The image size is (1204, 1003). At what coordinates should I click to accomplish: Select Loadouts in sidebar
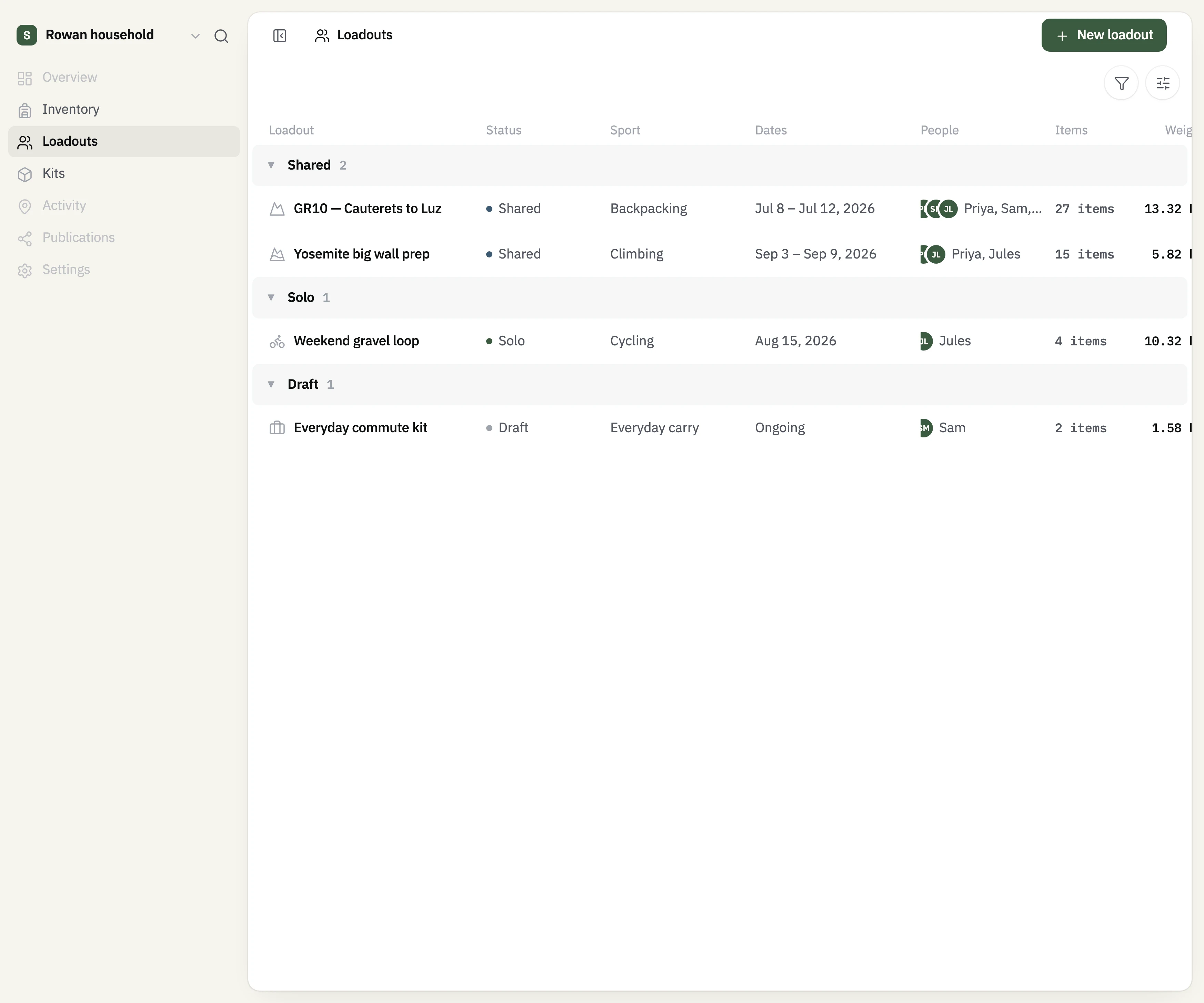click(x=124, y=142)
